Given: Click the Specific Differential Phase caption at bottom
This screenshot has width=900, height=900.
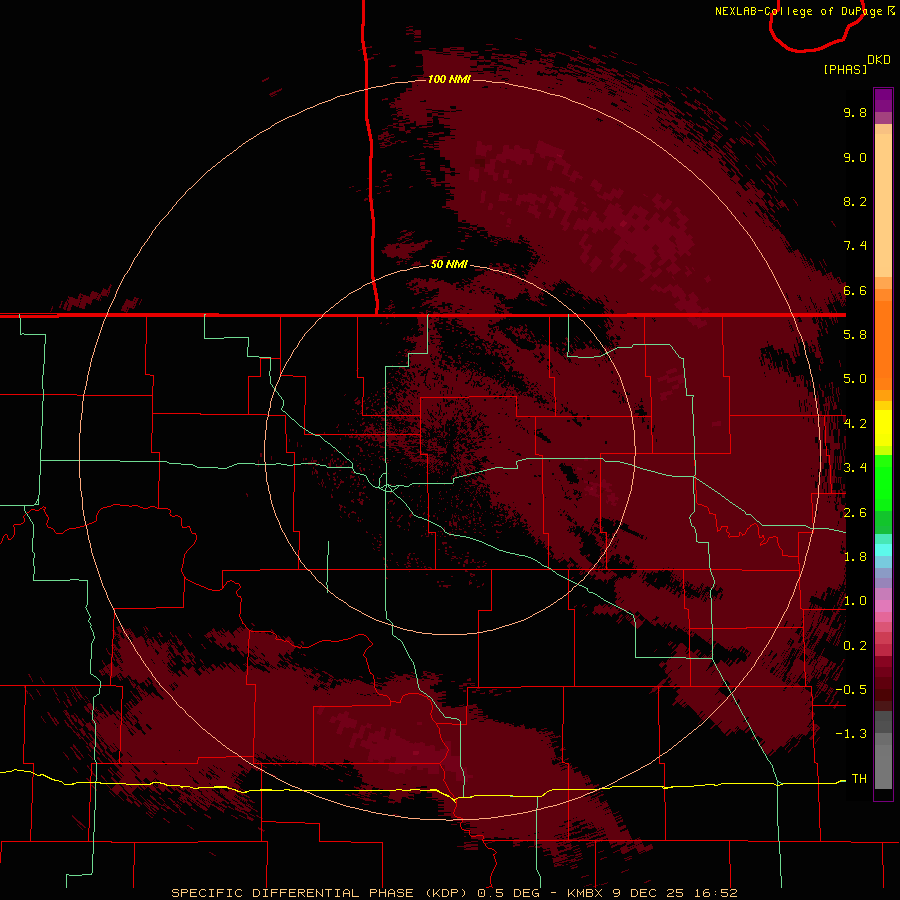Looking at the screenshot, I should tap(454, 893).
